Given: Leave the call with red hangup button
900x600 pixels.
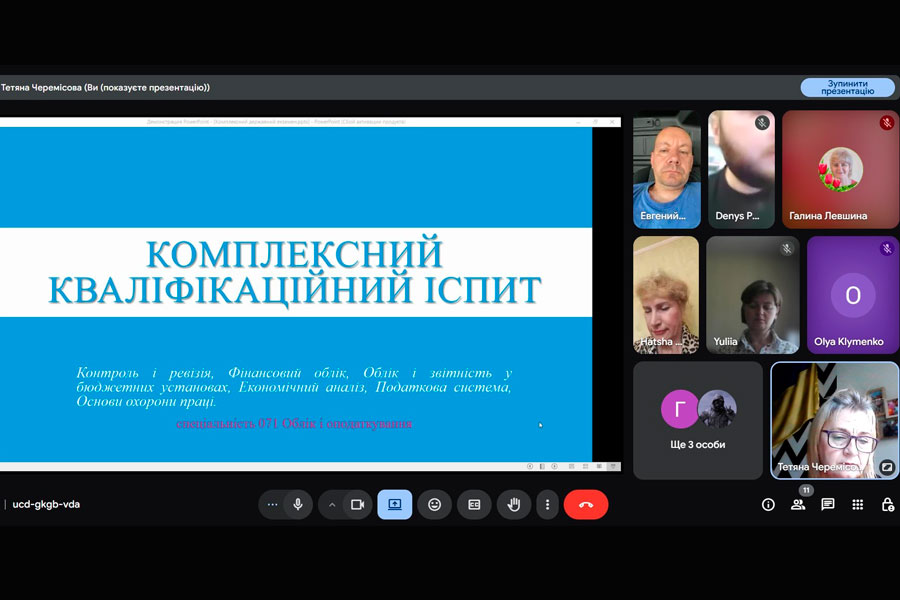Looking at the screenshot, I should (x=585, y=504).
